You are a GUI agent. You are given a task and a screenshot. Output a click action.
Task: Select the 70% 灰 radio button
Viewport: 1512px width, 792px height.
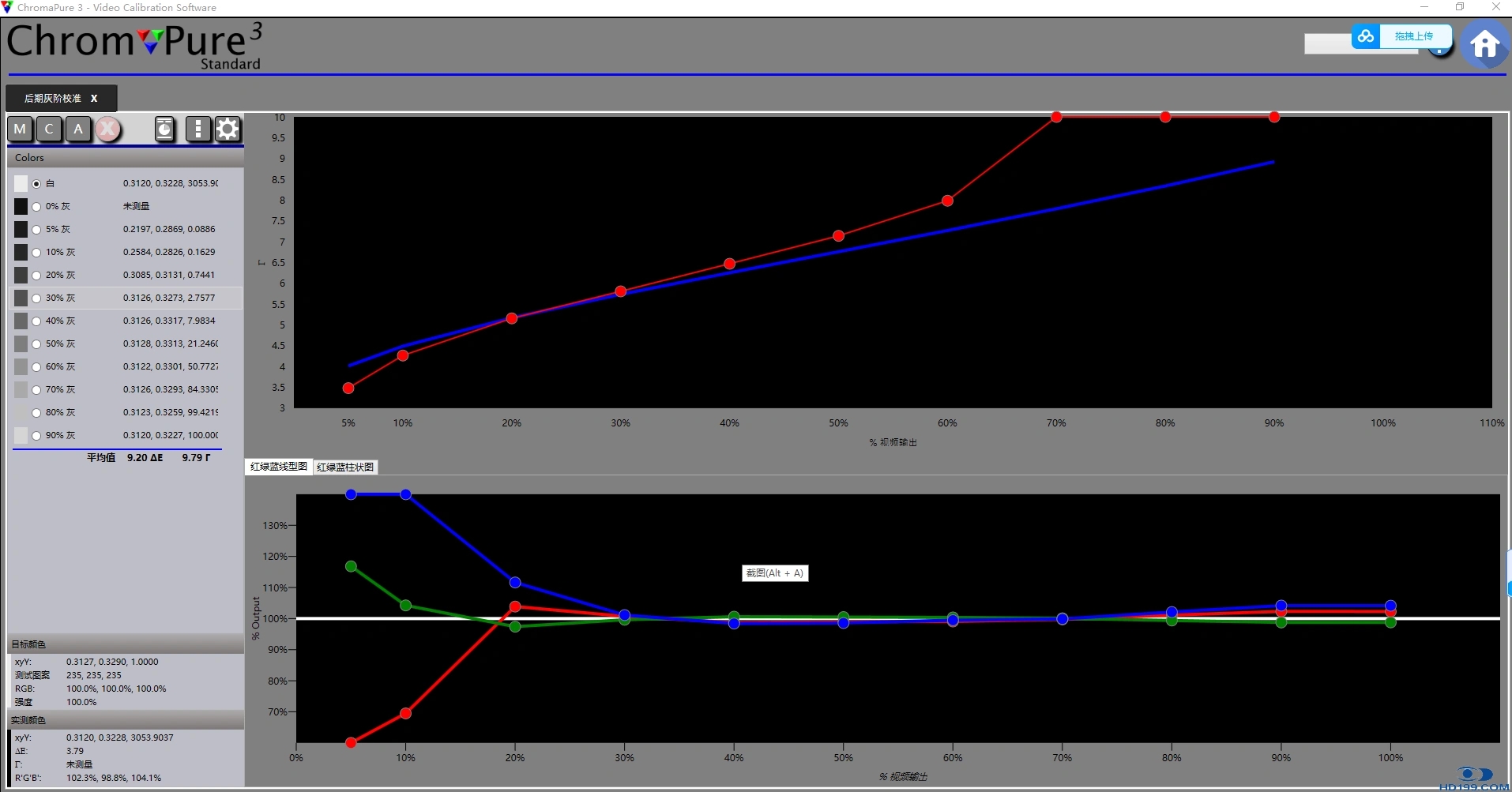(x=36, y=390)
